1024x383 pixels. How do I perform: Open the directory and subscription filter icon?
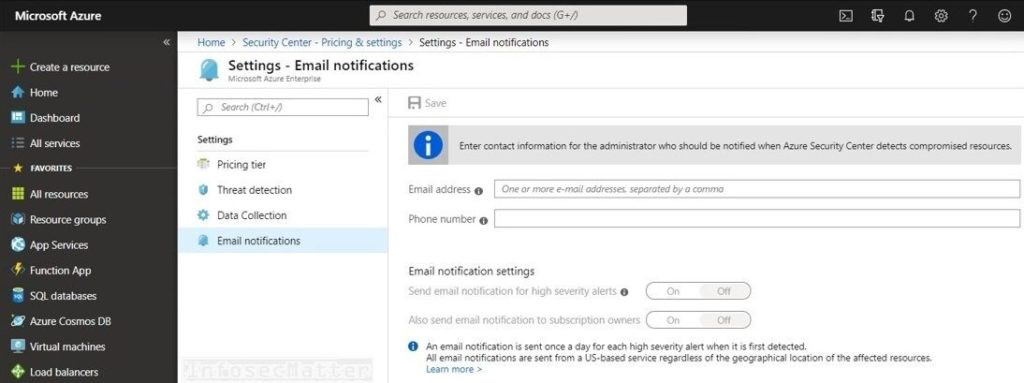(x=878, y=16)
